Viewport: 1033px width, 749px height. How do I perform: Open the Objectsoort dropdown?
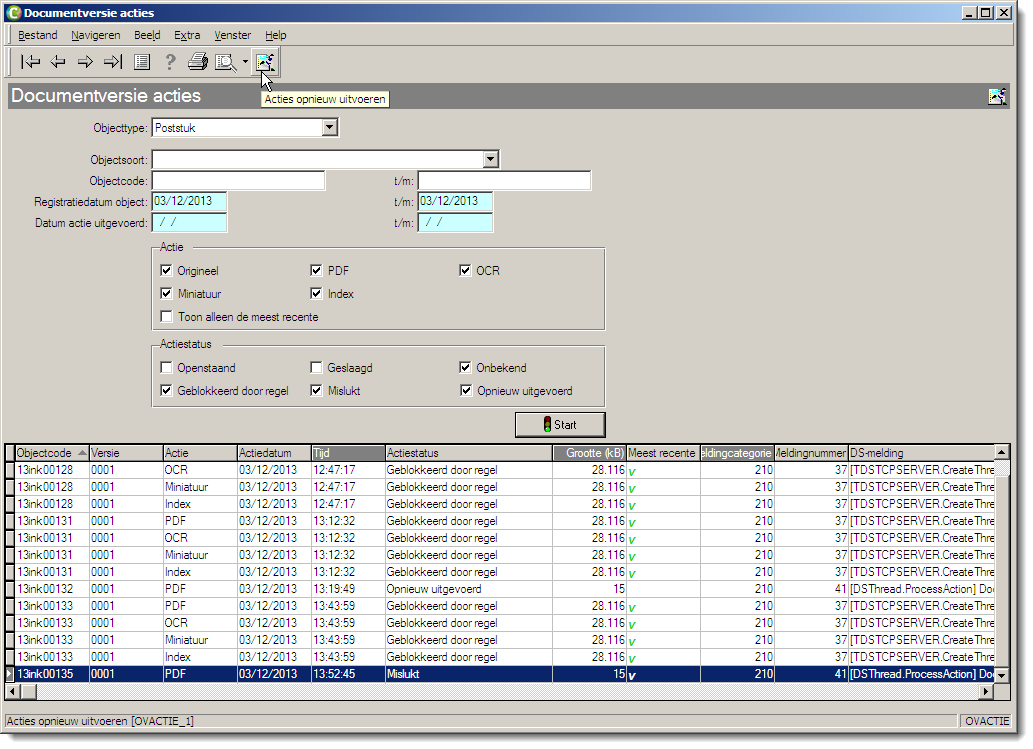490,159
